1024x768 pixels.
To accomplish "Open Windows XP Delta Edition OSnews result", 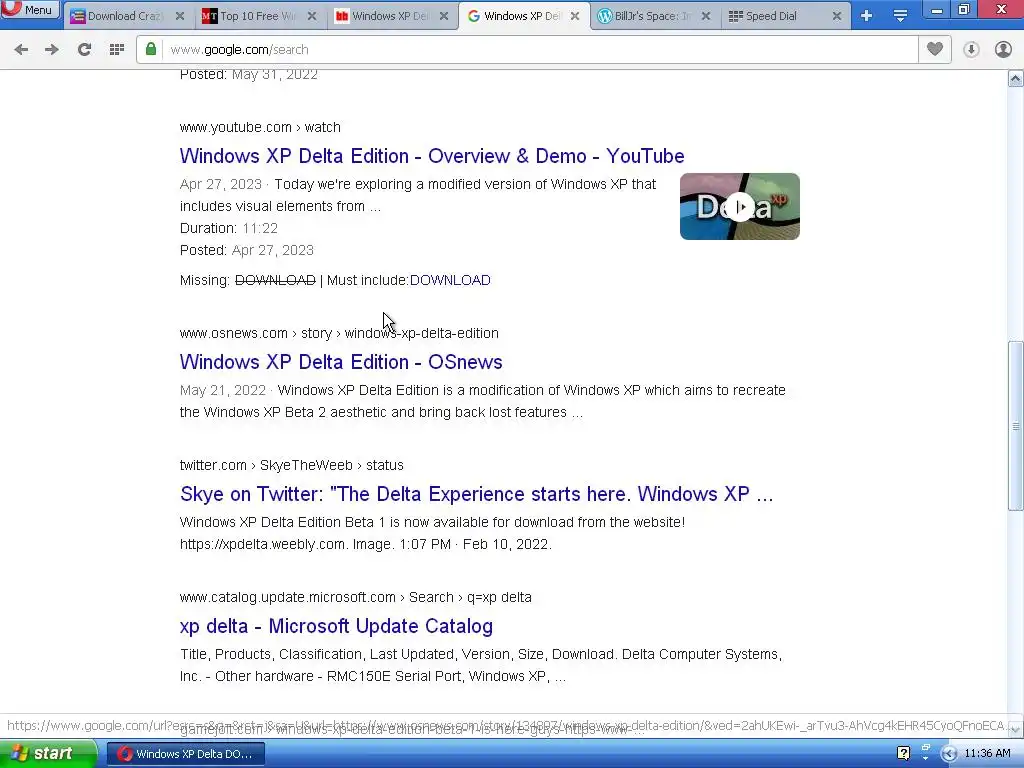I will click(341, 362).
